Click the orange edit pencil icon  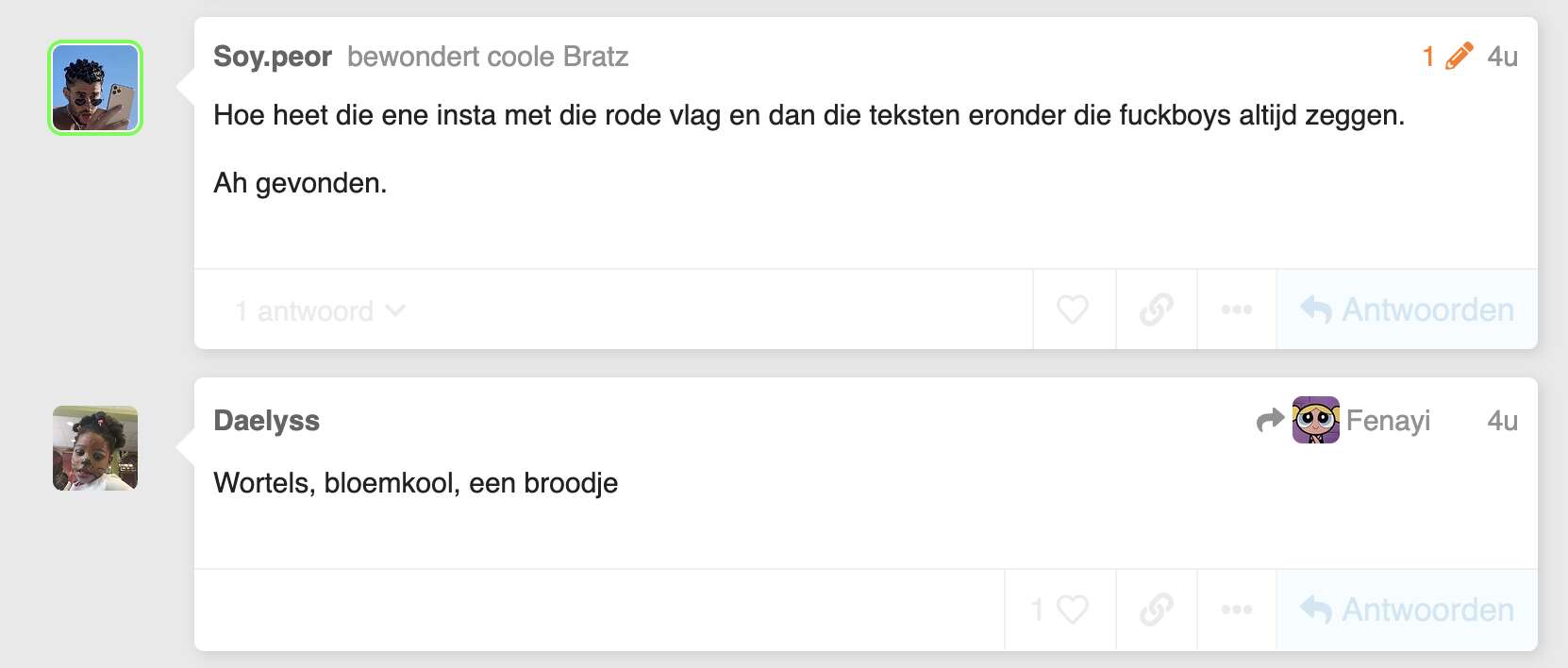[1459, 57]
